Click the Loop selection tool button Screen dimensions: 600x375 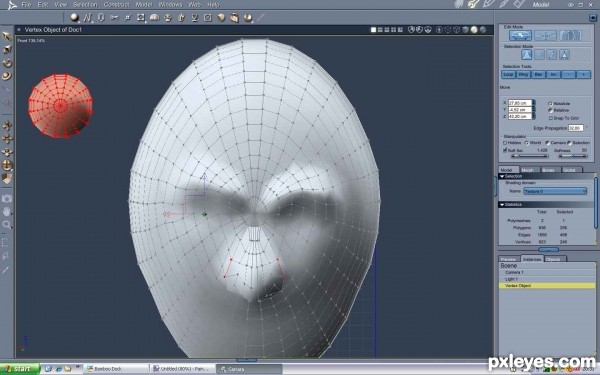click(x=508, y=75)
